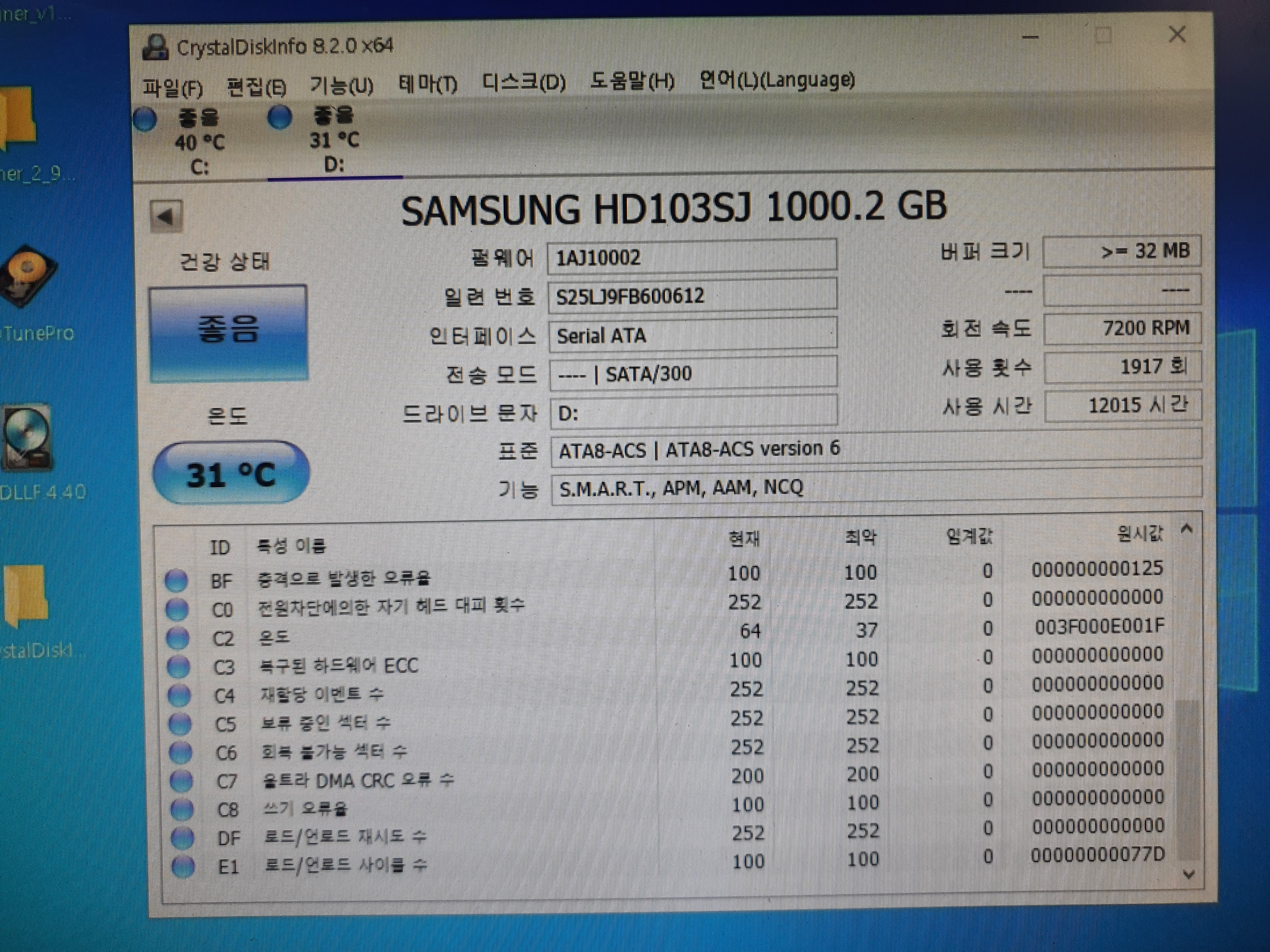1270x952 pixels.
Task: Select the D: drive 31 °C tab
Action: (x=335, y=140)
